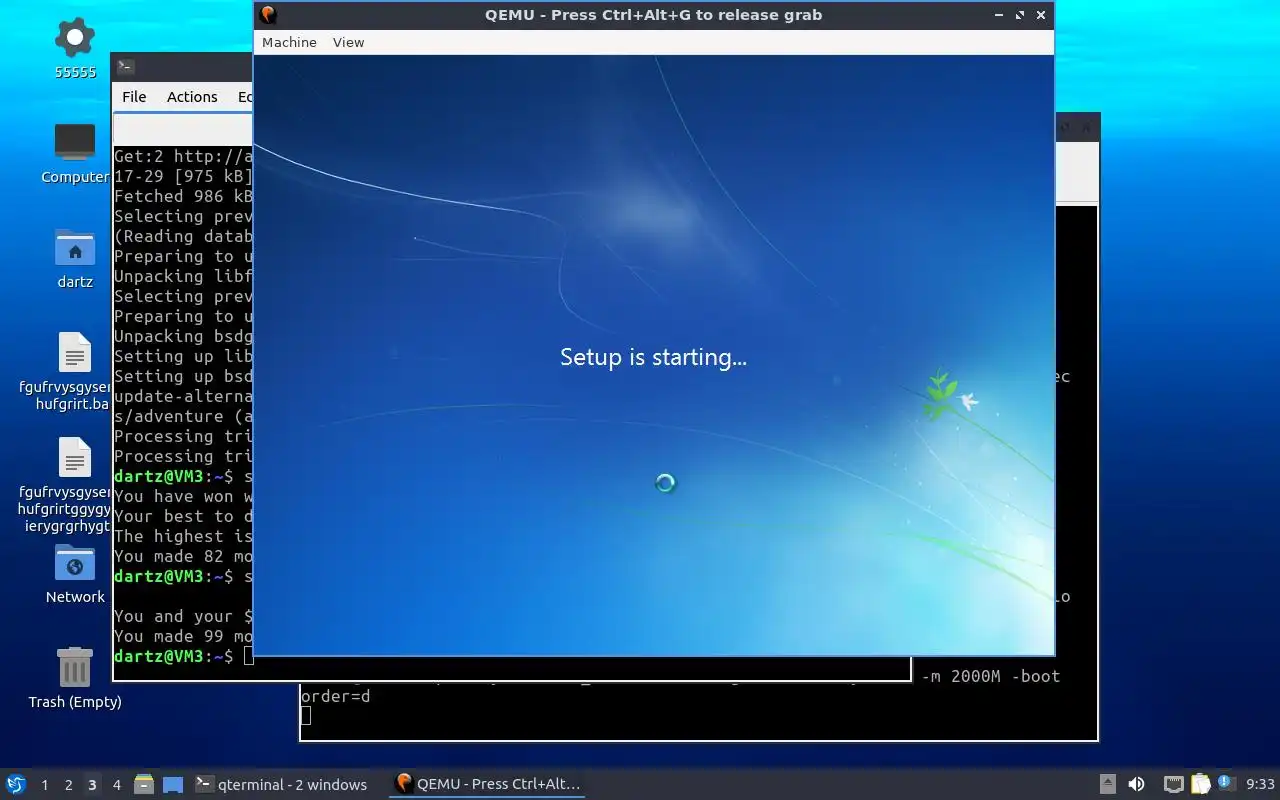This screenshot has height=800, width=1280.
Task: Open the Machine menu in QEMU
Action: 289,42
